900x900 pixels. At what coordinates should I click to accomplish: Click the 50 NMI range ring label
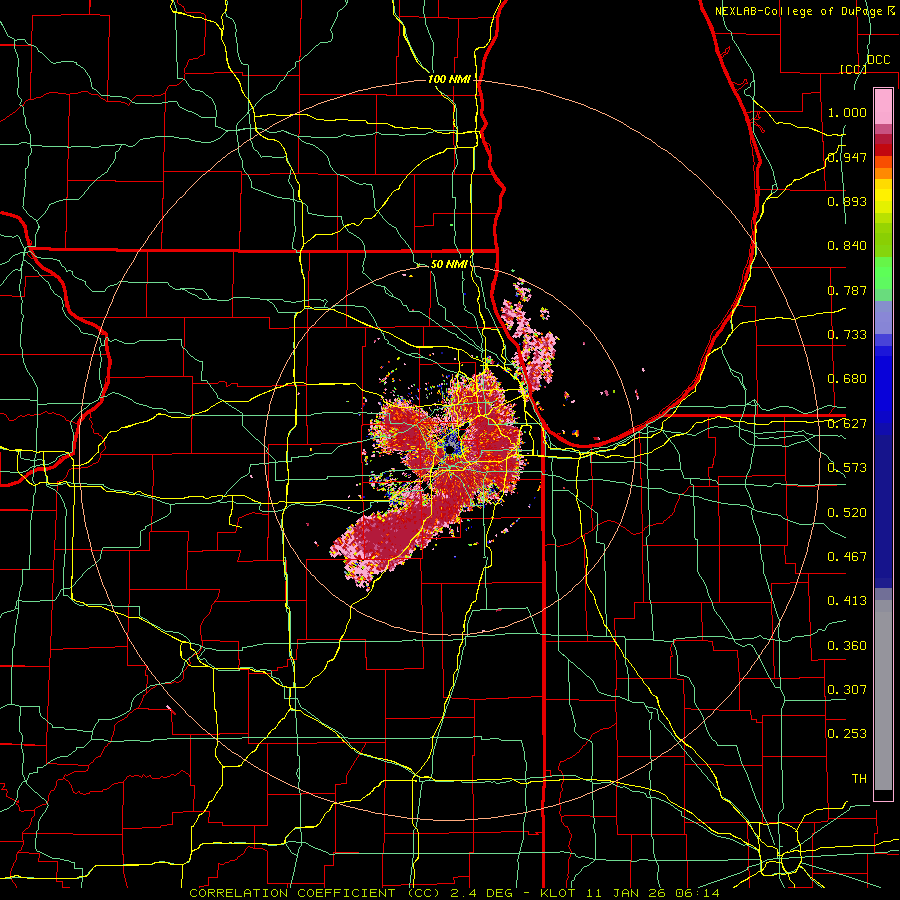click(x=449, y=264)
